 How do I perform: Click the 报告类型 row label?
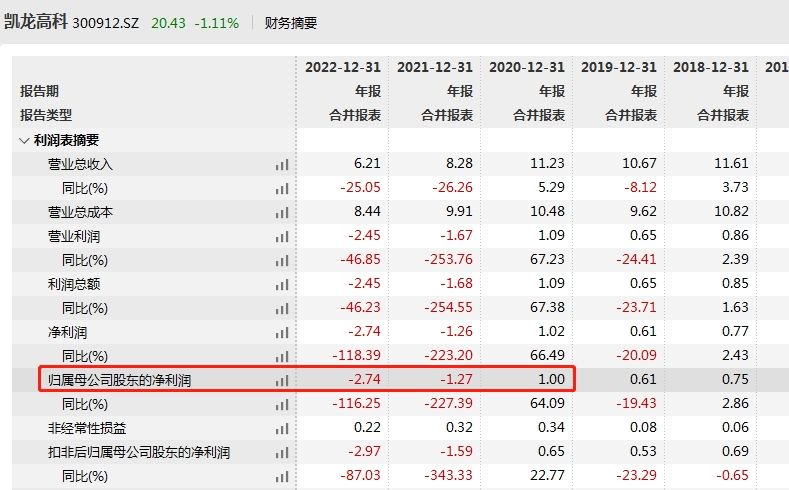click(x=46, y=115)
